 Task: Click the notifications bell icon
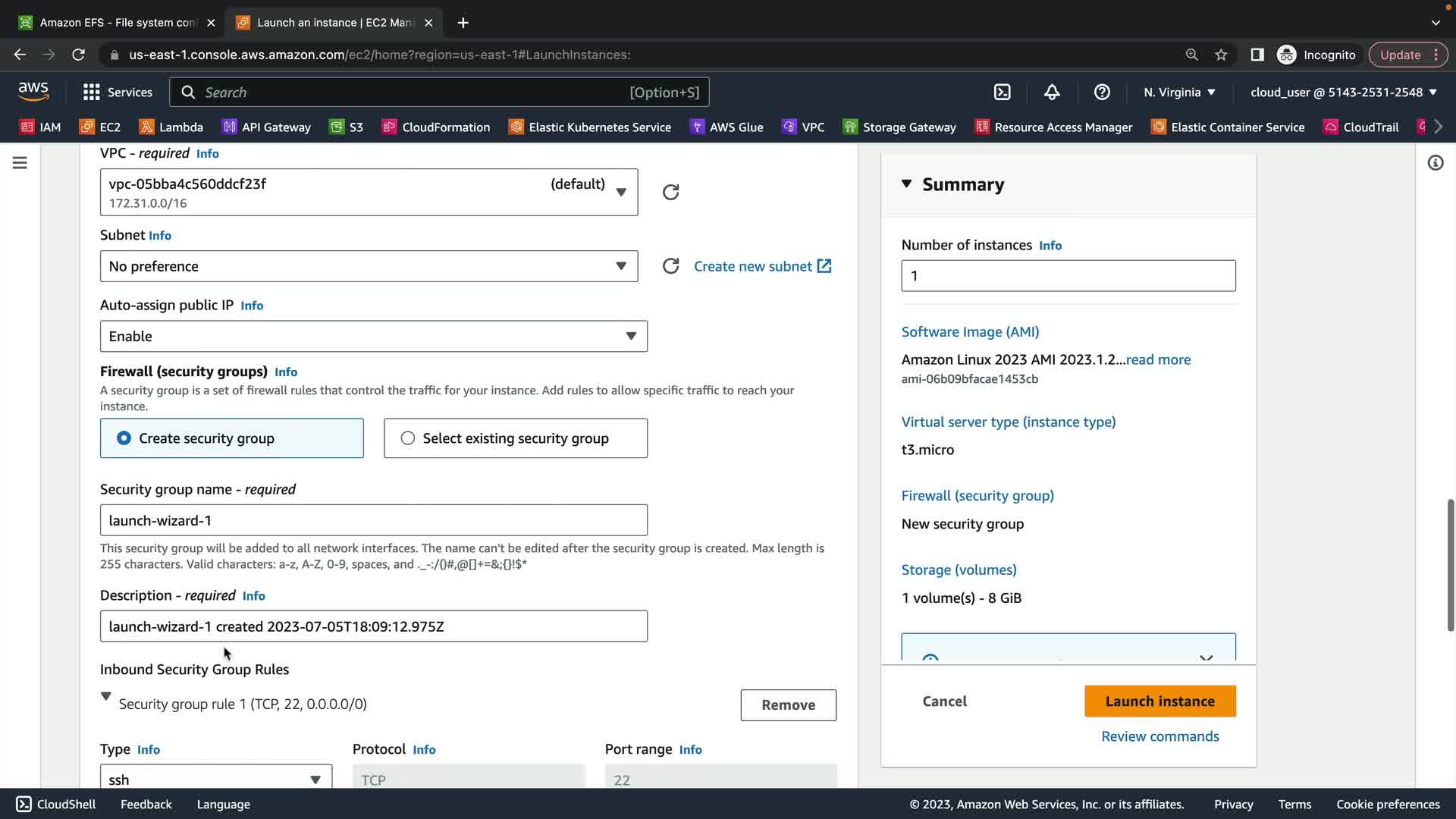1052,92
